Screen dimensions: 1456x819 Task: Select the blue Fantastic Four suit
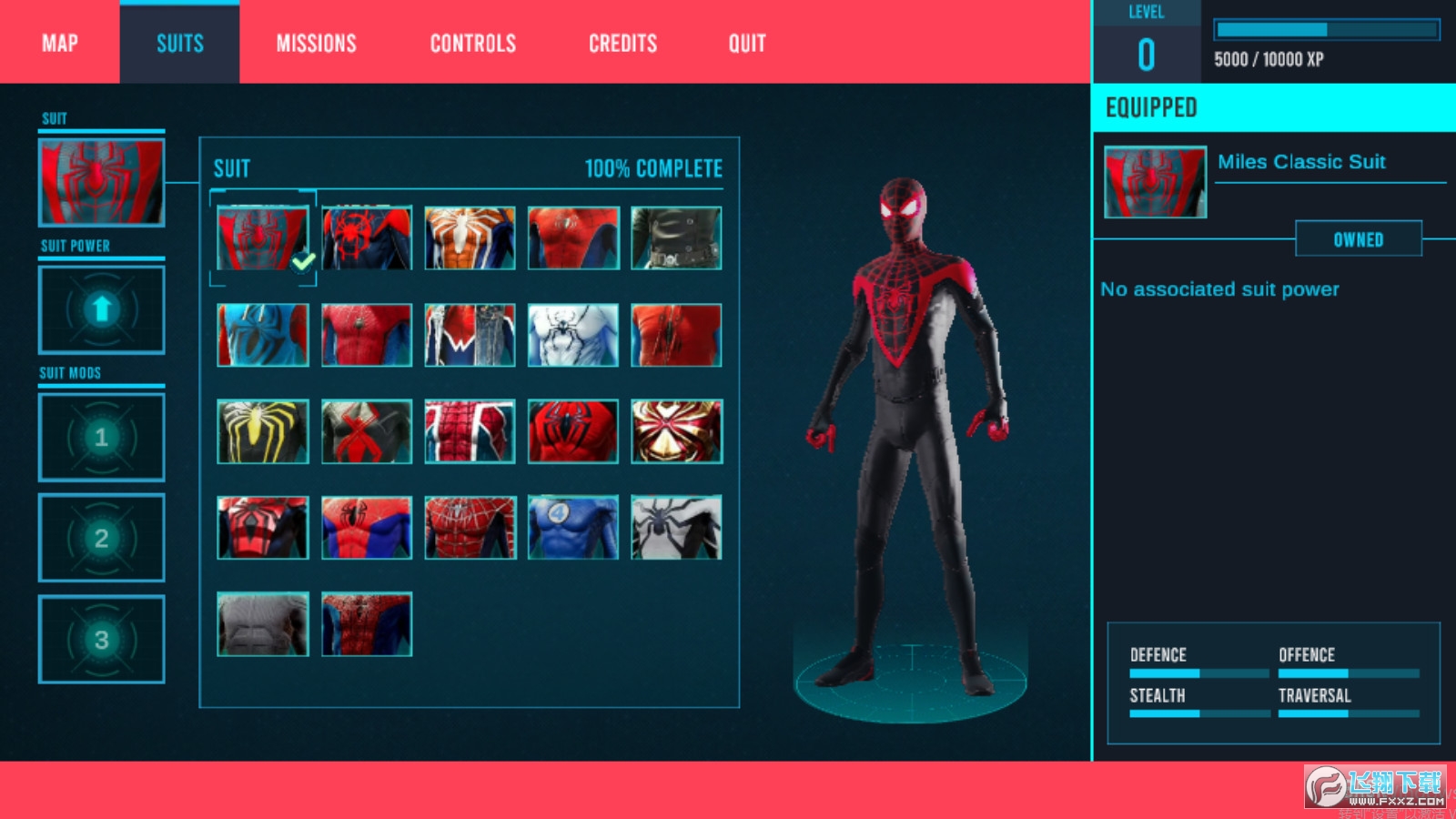pyautogui.click(x=573, y=528)
